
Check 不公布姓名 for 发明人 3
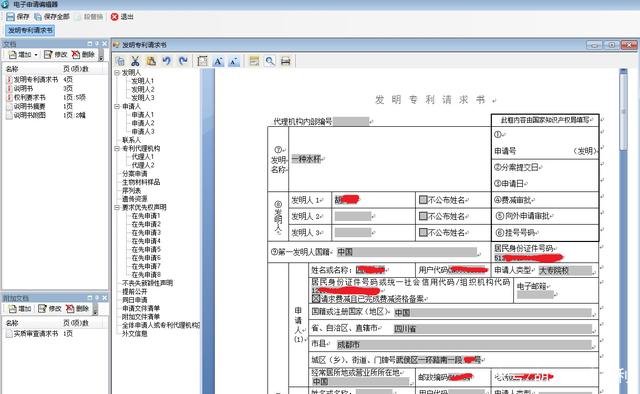pyautogui.click(x=423, y=233)
